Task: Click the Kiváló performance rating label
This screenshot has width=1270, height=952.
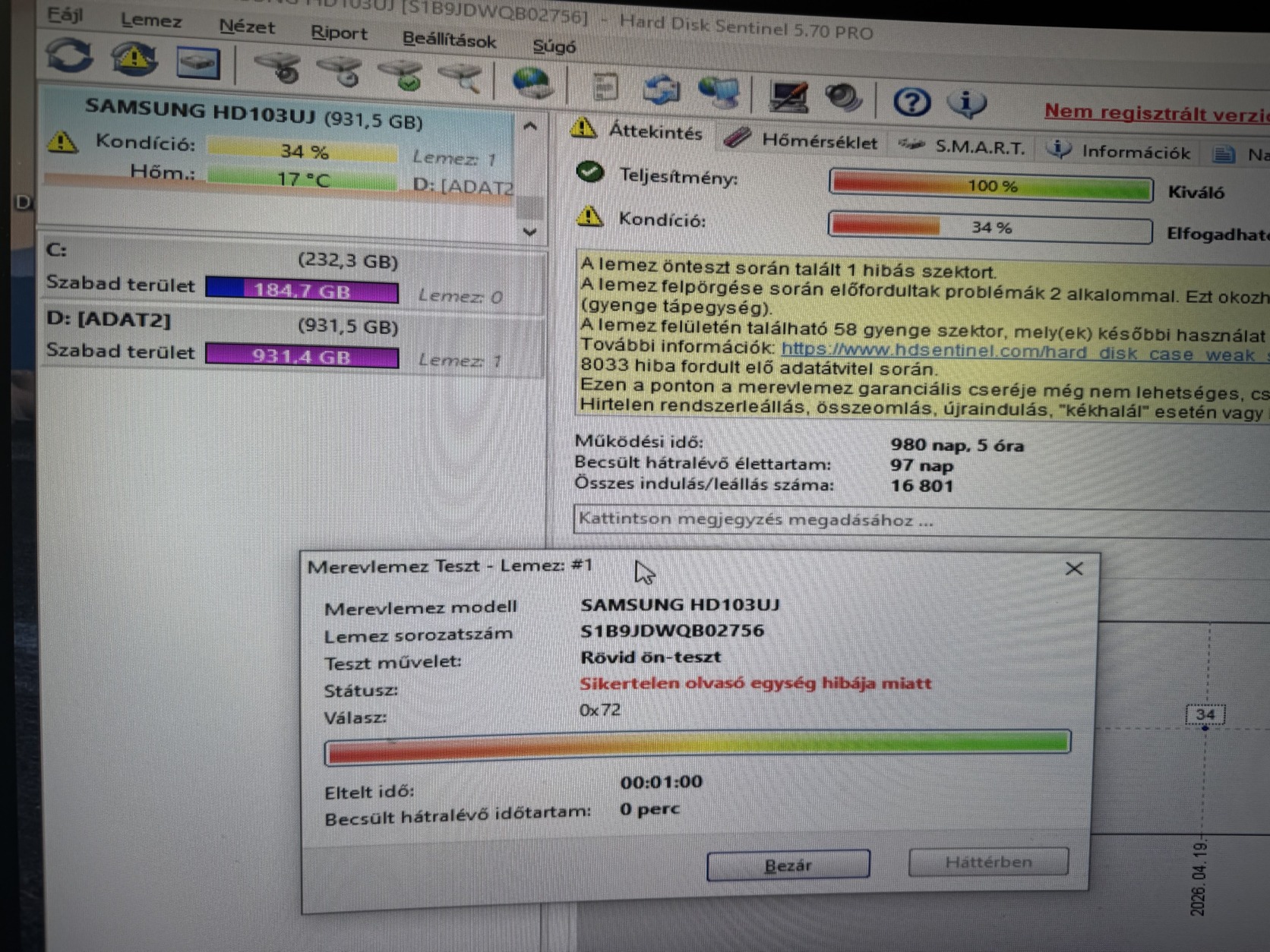Action: point(1196,192)
